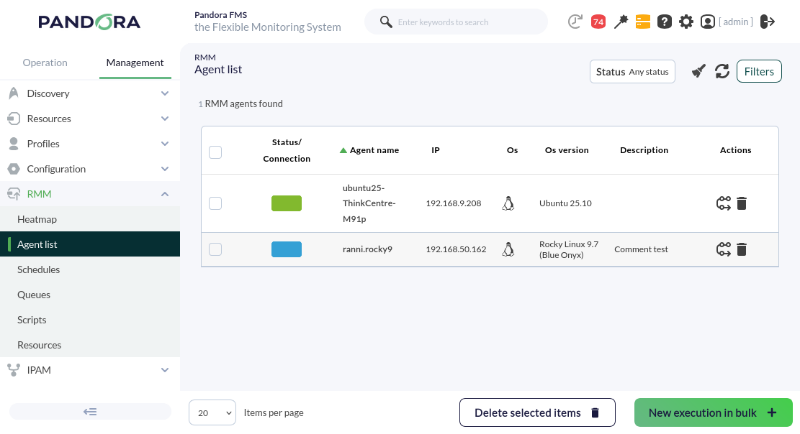Screen dimensions: 800x434
Task: Check the box for ranni.rocky9 row
Action: click(x=215, y=249)
